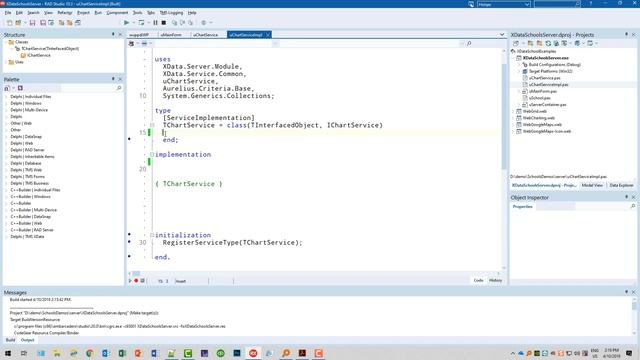Select IChartService in Structure tree

coord(39,55)
